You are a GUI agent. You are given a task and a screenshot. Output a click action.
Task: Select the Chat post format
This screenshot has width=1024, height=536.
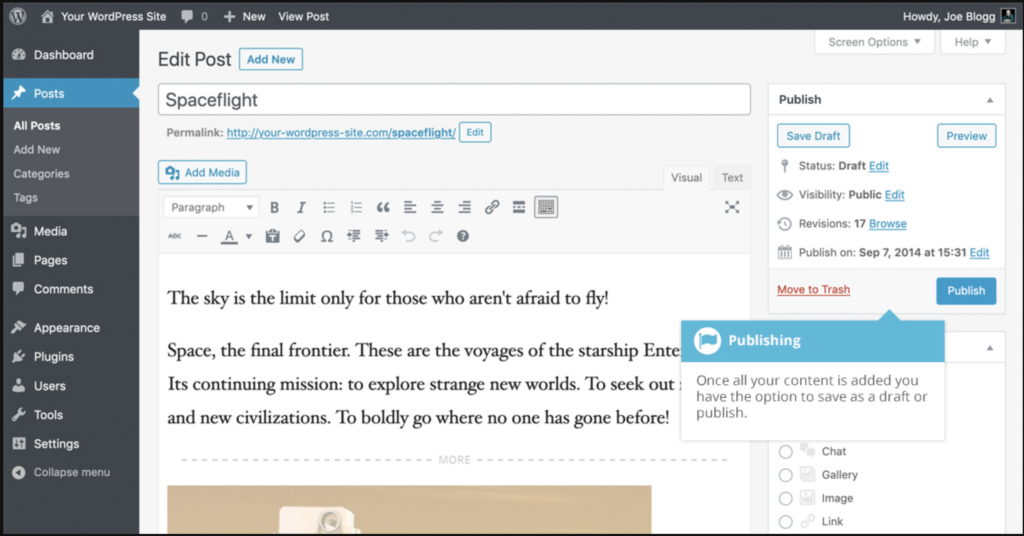785,452
